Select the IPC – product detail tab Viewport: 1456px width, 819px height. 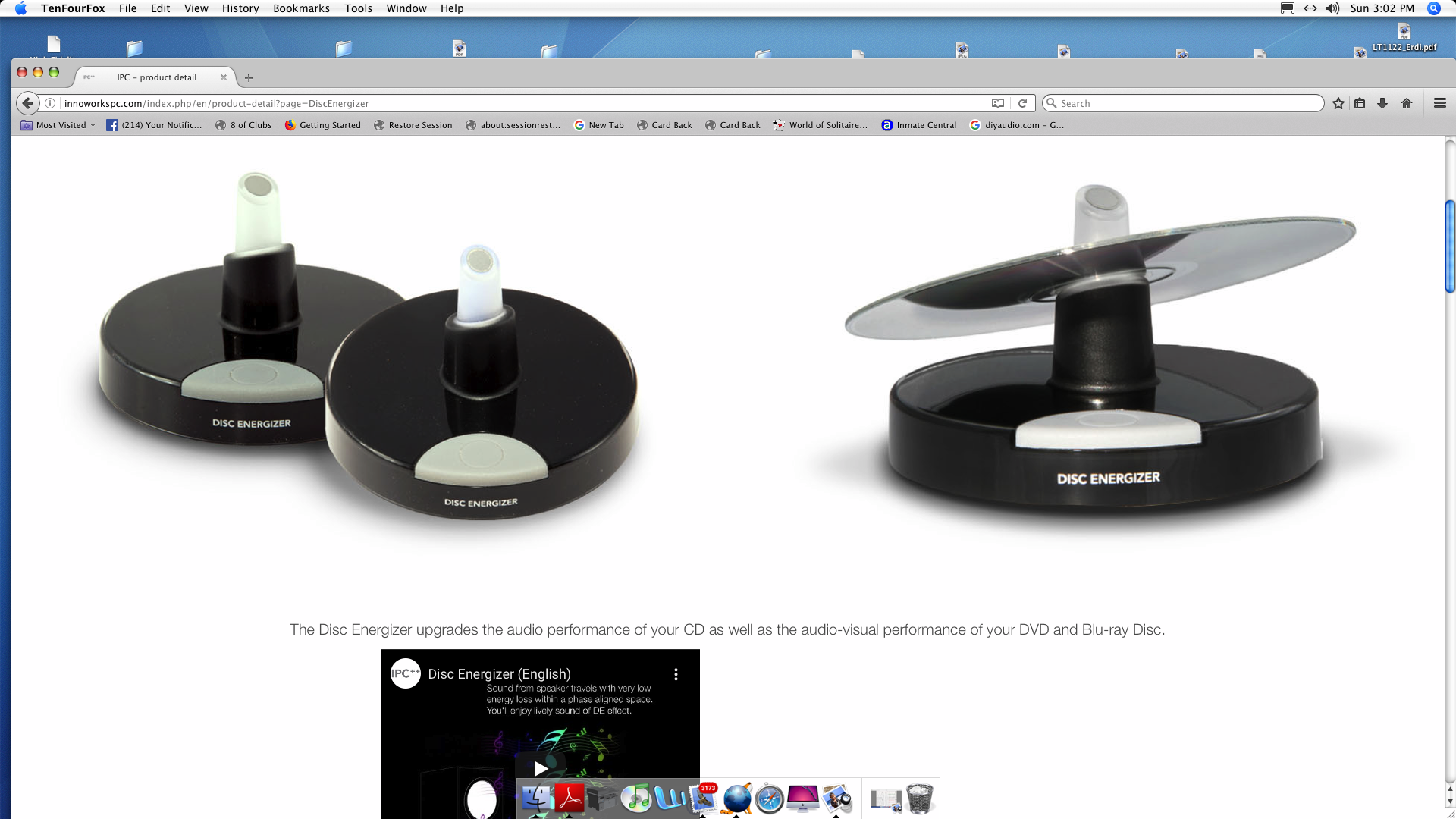click(x=155, y=77)
